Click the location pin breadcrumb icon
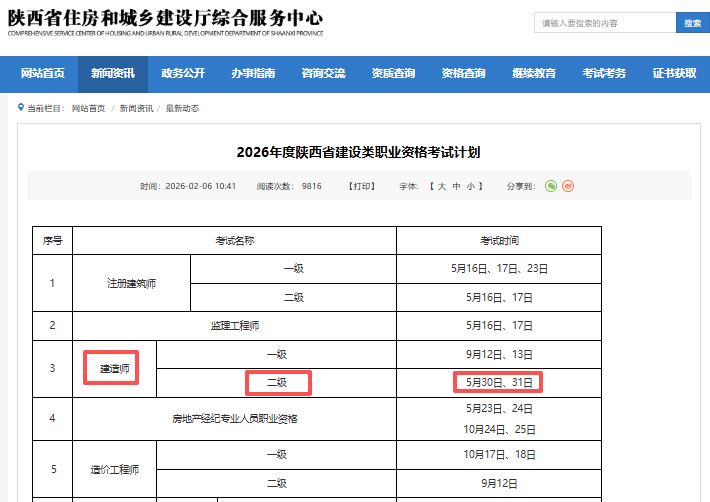 20,107
